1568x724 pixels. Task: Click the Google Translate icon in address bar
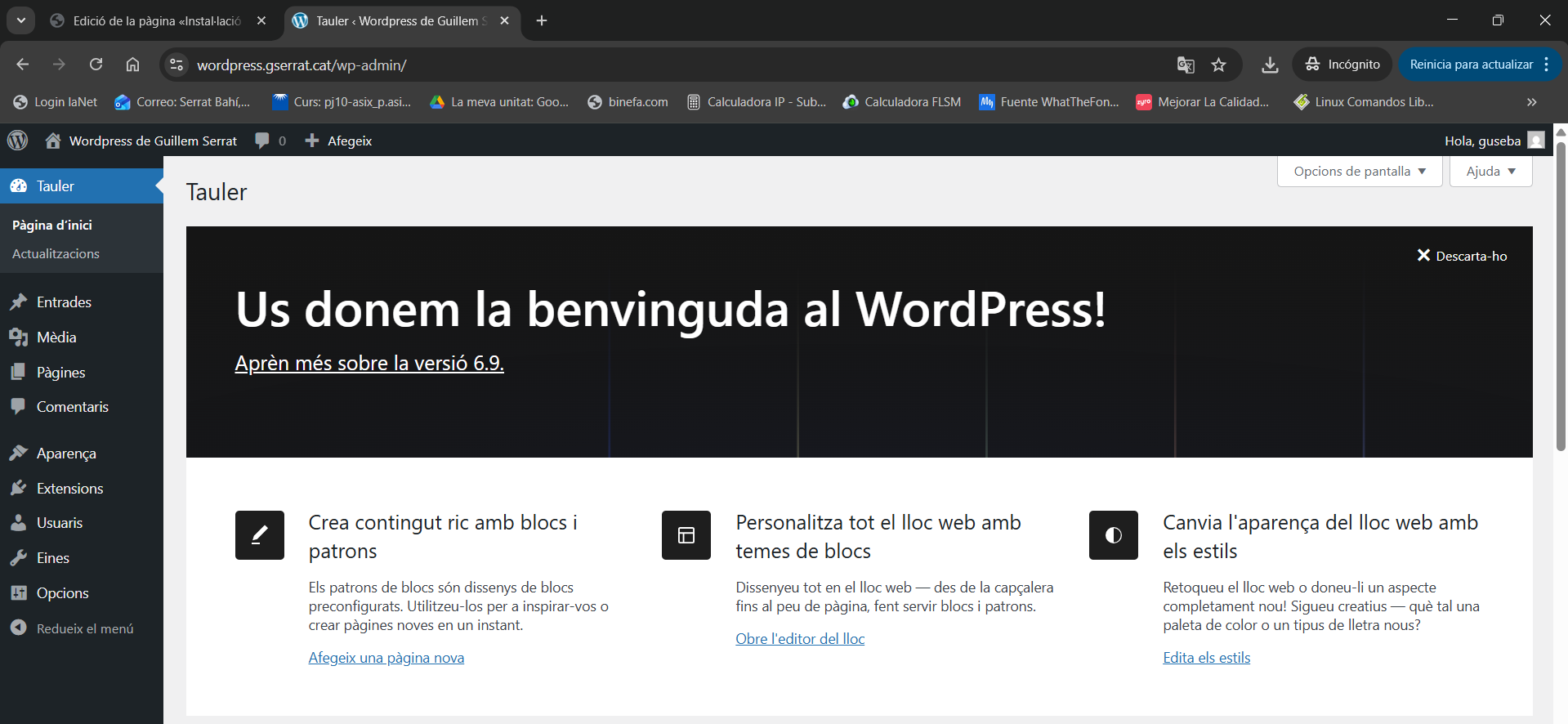[x=1185, y=65]
